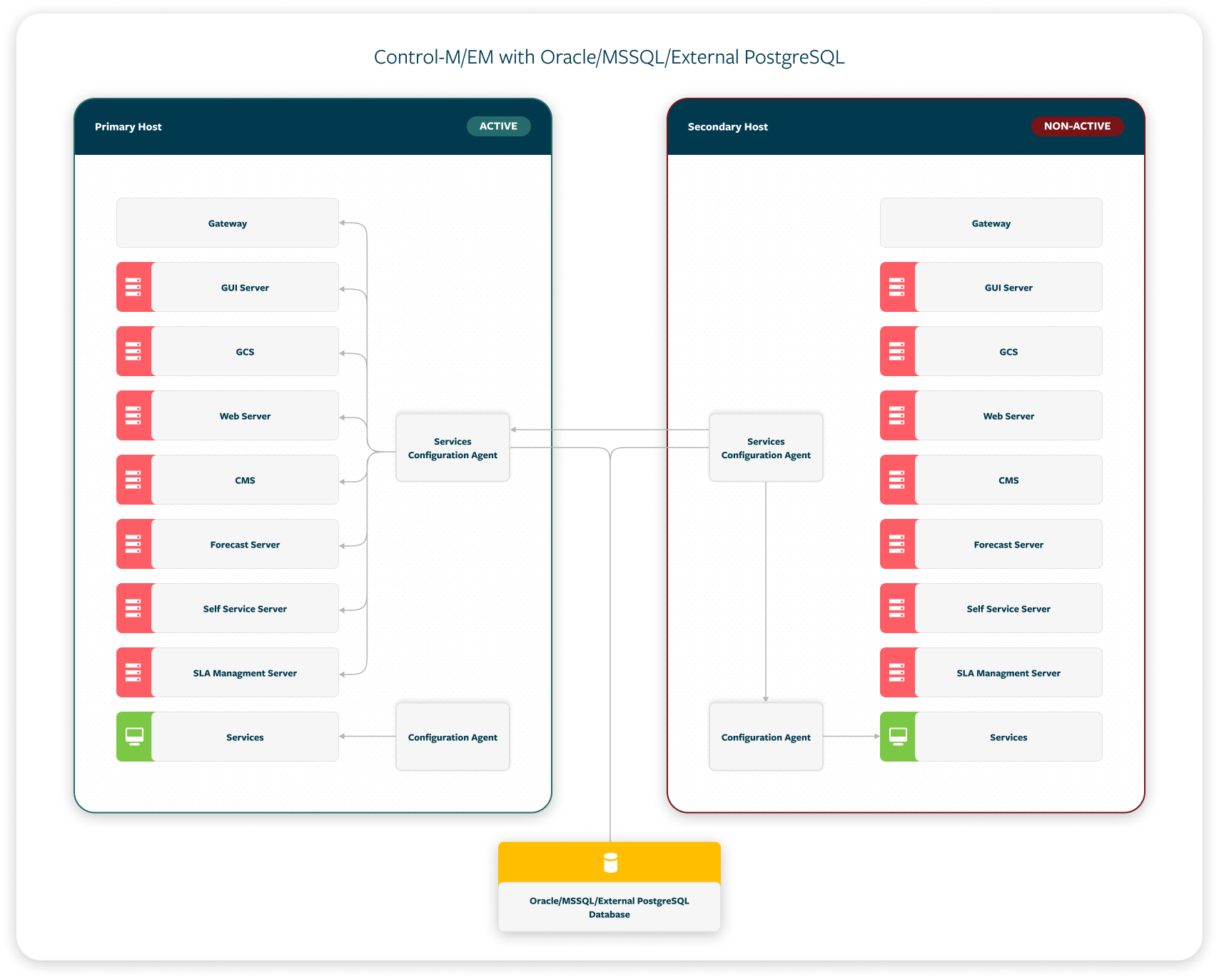The height and width of the screenshot is (980, 1219).
Task: Expand the Configuration Agent node on Secondary Host
Action: pos(766,737)
